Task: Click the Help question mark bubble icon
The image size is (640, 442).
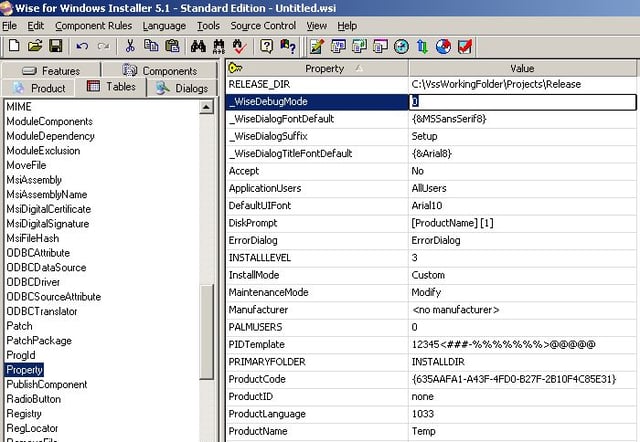Action: coord(266,46)
